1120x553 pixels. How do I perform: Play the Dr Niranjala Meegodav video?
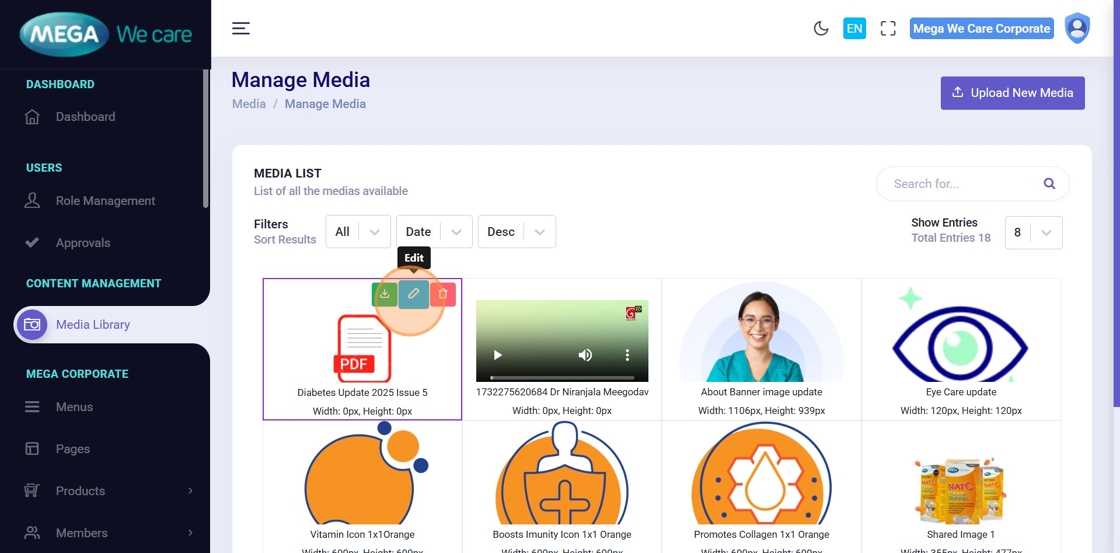tap(498, 355)
